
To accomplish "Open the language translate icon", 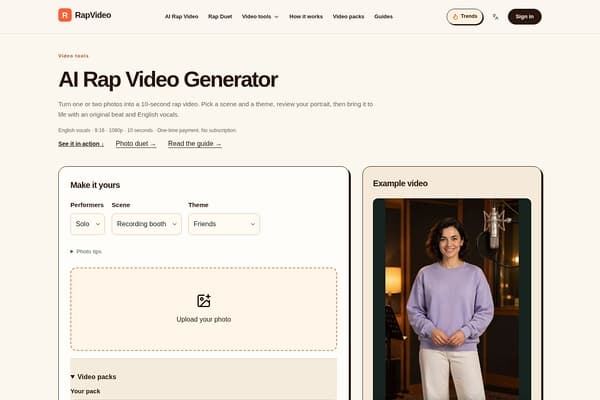I will (x=496, y=17).
